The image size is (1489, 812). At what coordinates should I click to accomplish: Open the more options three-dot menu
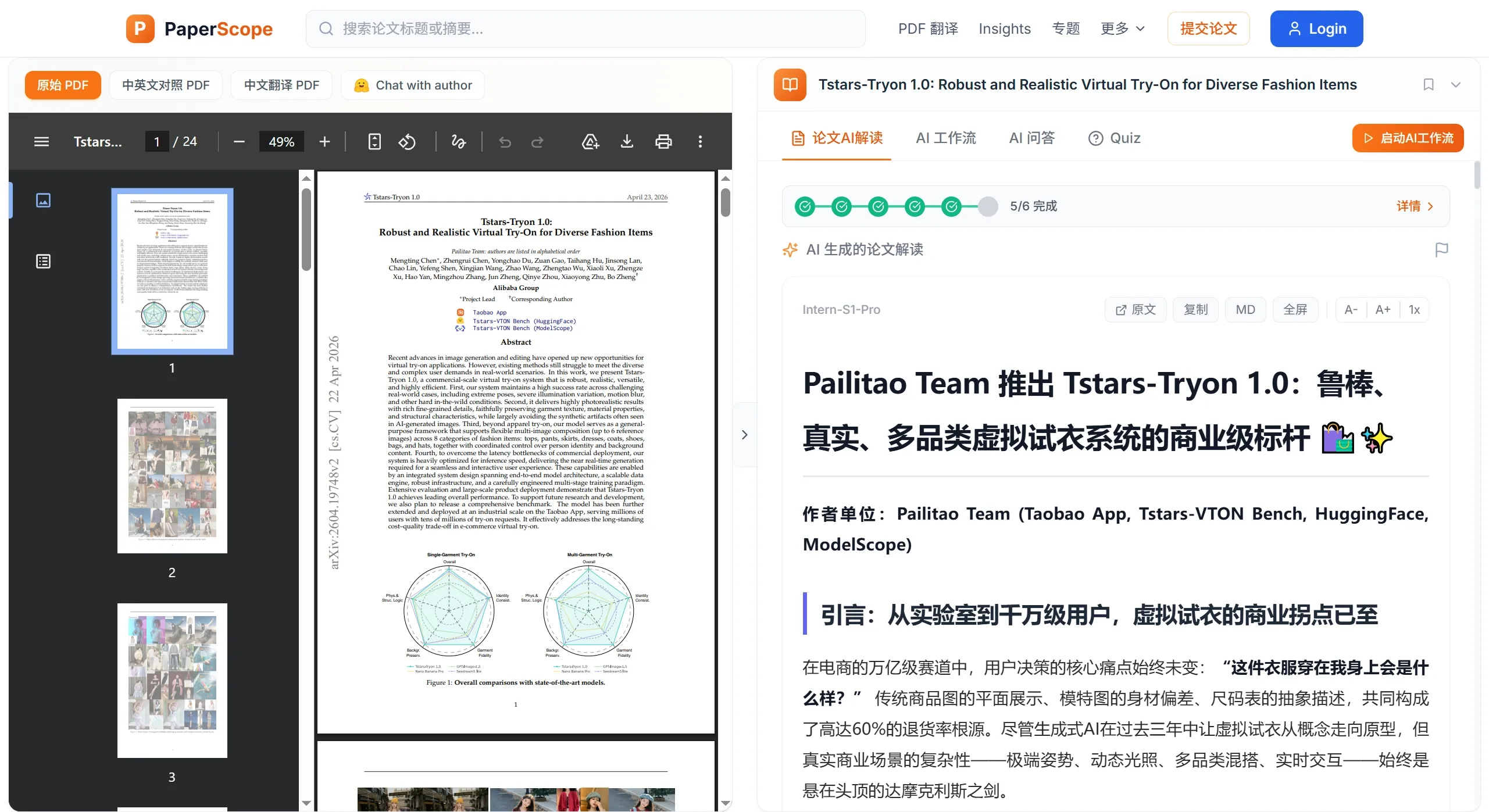[x=701, y=141]
